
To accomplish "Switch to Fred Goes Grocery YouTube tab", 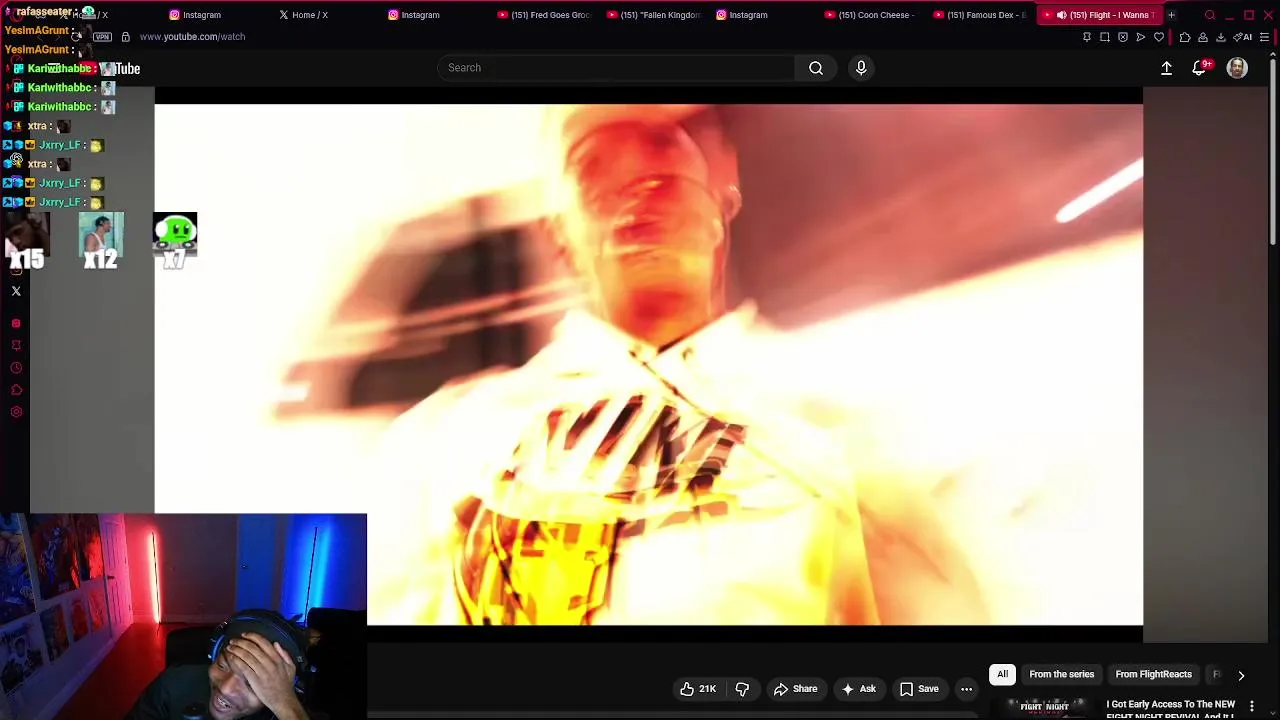I will [x=543, y=15].
